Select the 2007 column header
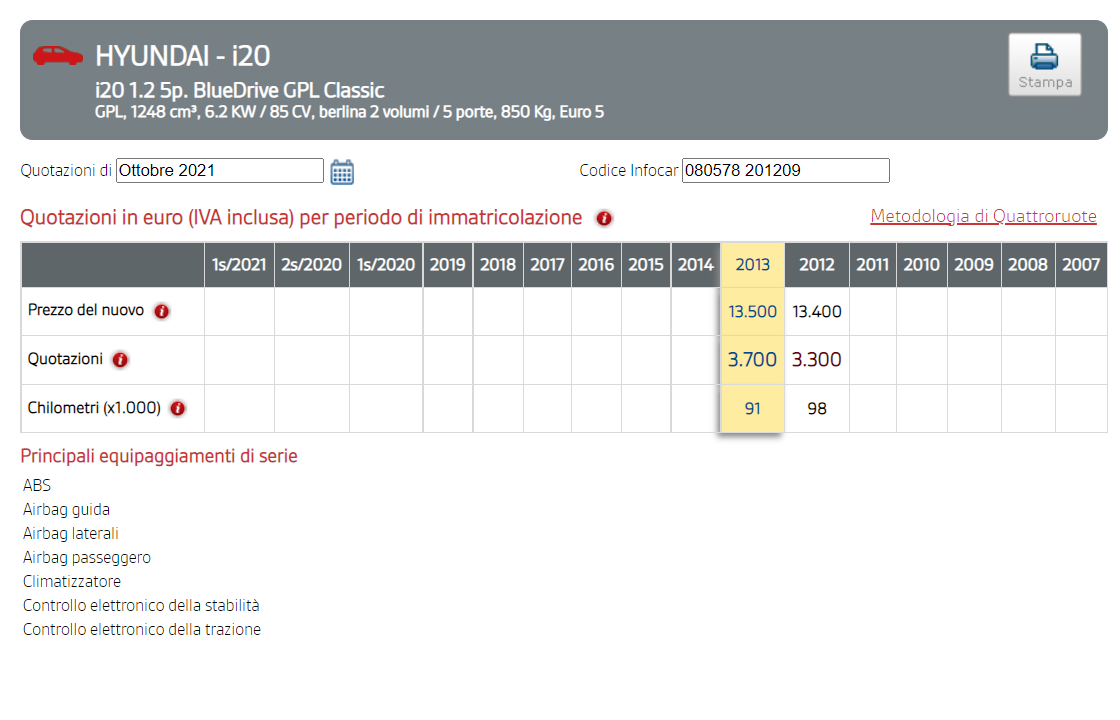 pyautogui.click(x=1081, y=265)
